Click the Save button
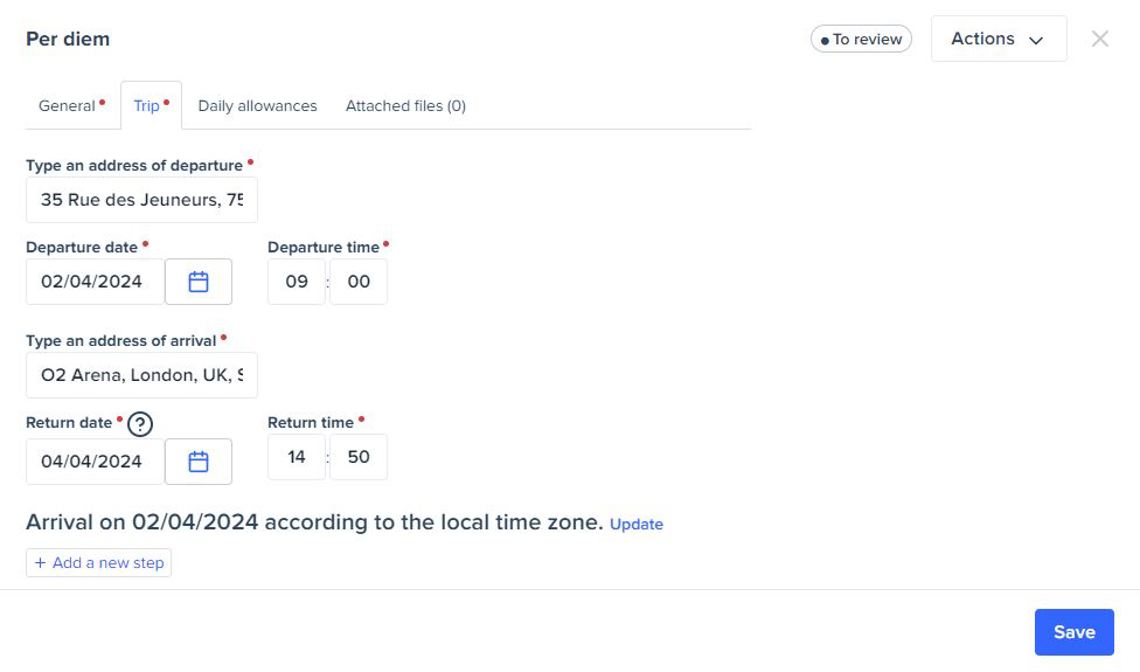The image size is (1140, 672). click(1074, 632)
